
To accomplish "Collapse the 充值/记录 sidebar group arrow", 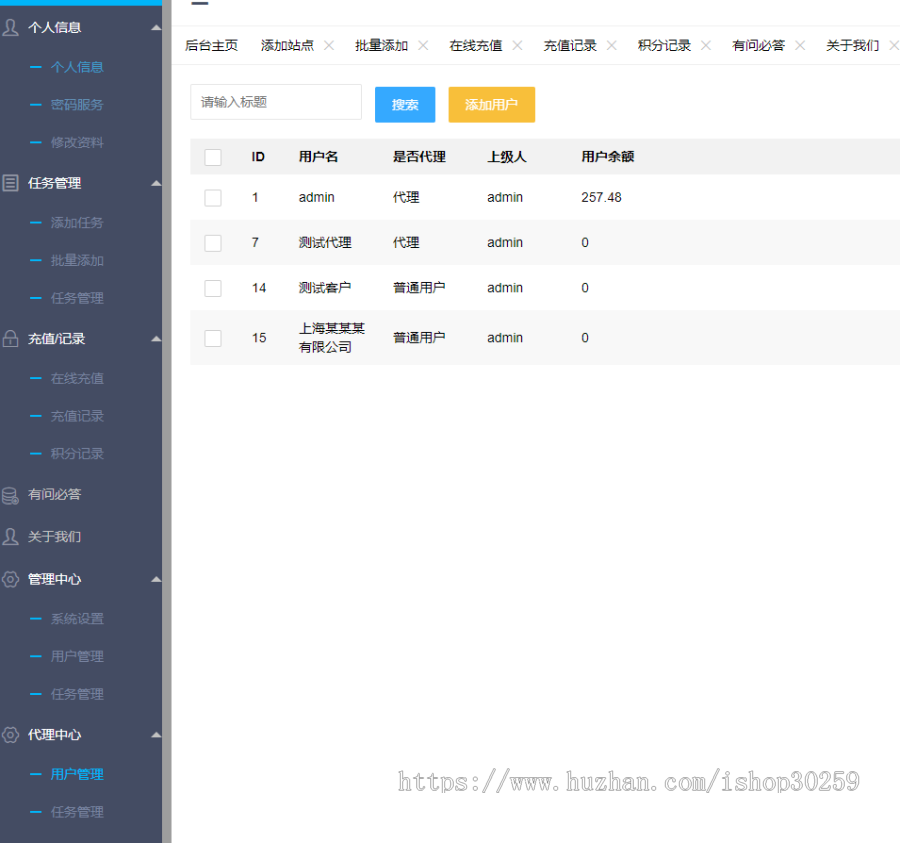I will 156,339.
